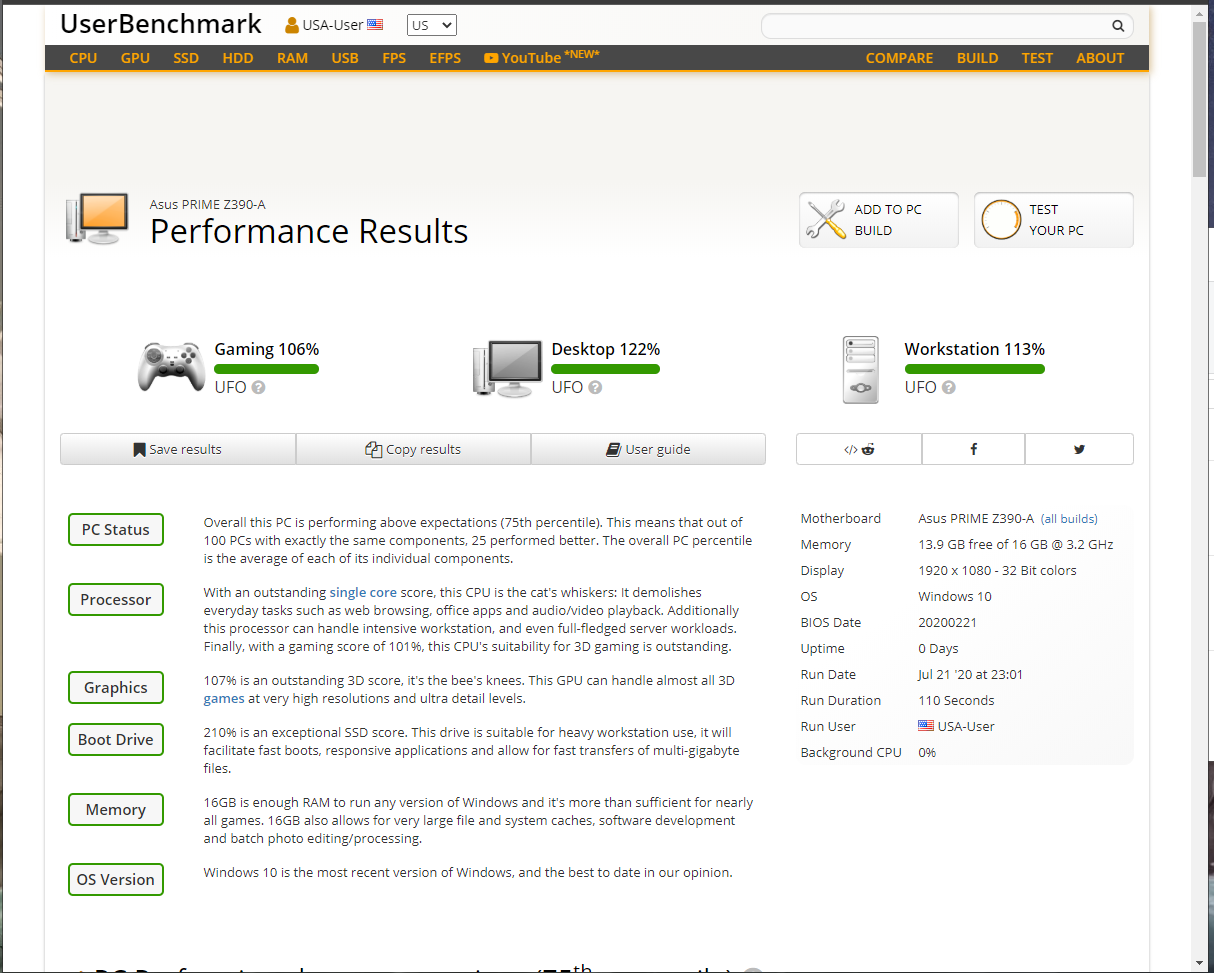
Task: Open the TEST menu
Action: (1037, 58)
